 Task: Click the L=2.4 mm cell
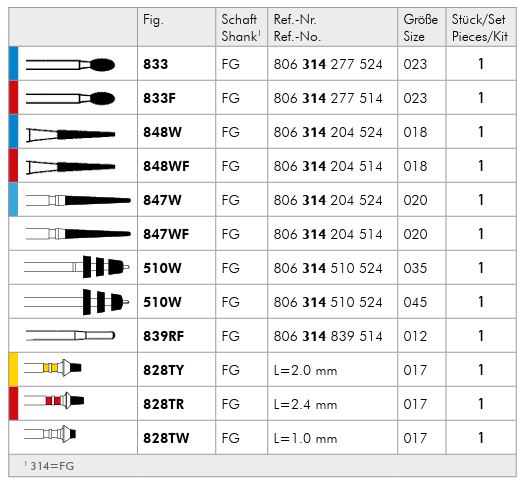click(305, 404)
